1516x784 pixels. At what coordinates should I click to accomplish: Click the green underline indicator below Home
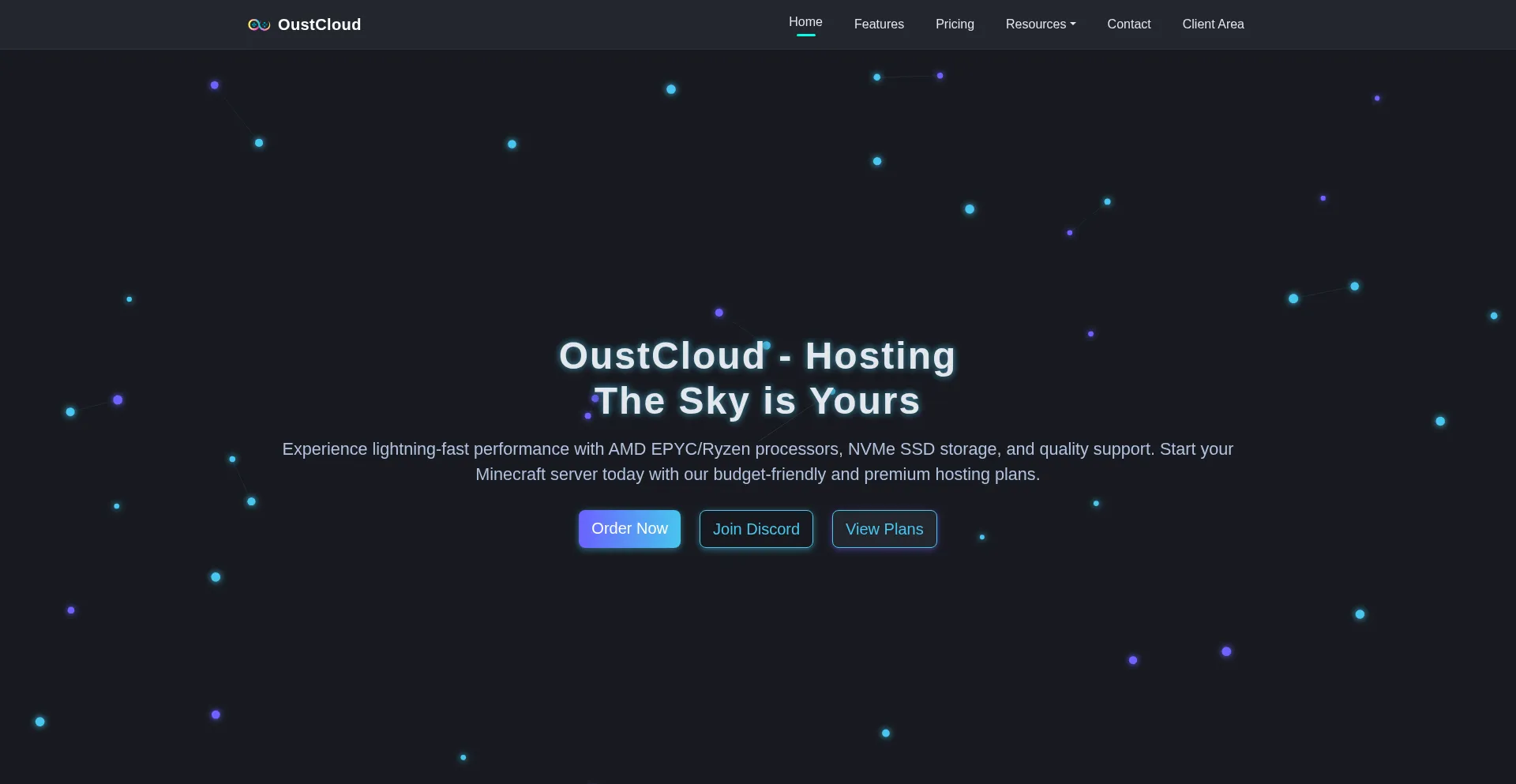[x=805, y=36]
